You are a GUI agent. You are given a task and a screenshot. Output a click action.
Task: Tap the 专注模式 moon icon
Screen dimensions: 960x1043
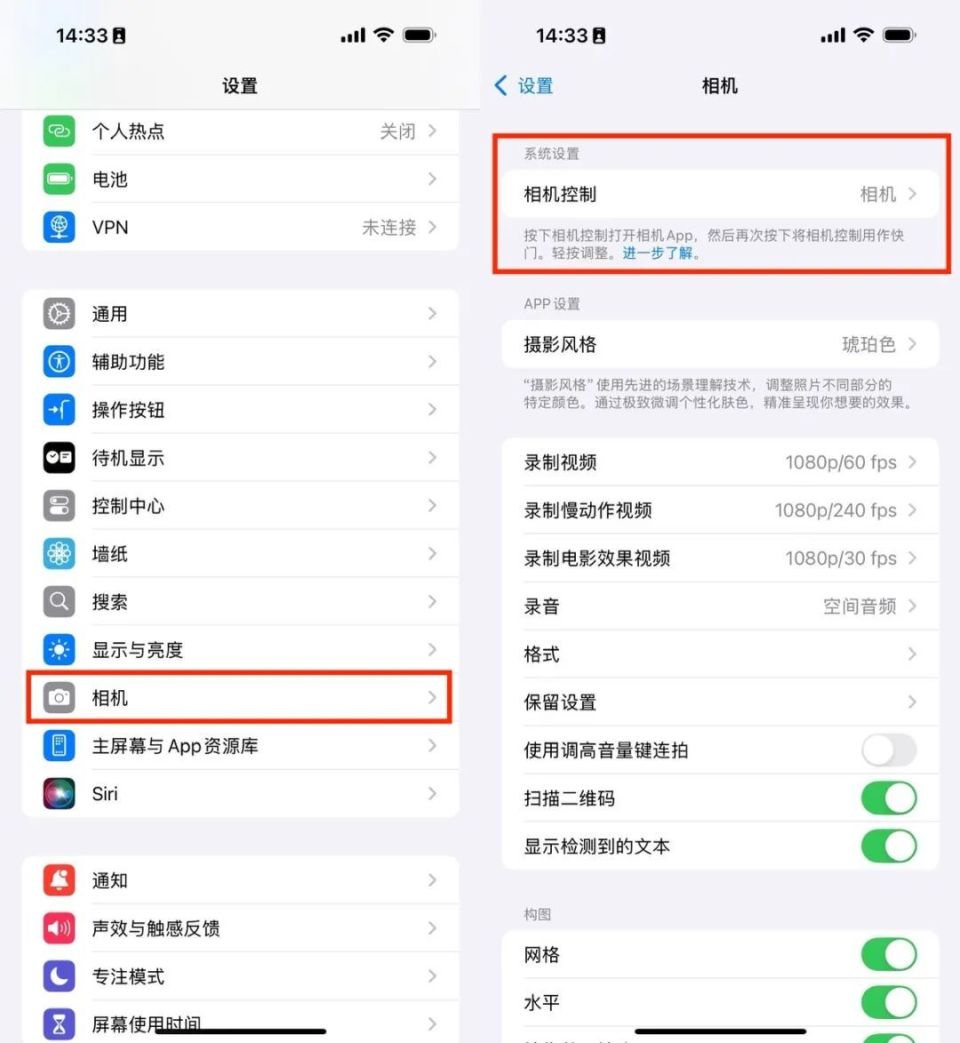pos(59,976)
